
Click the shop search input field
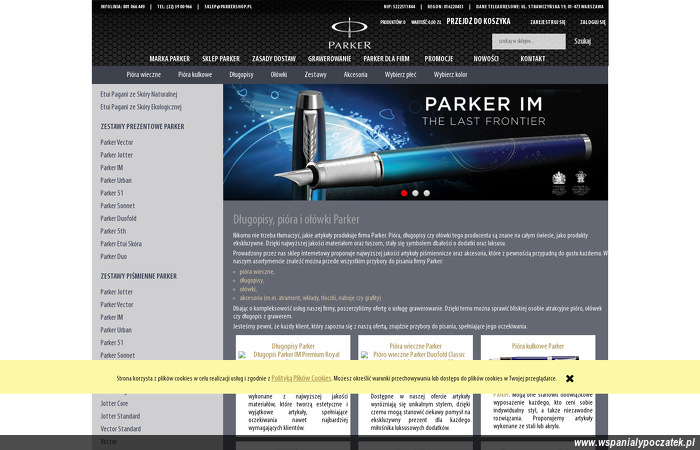coord(529,41)
